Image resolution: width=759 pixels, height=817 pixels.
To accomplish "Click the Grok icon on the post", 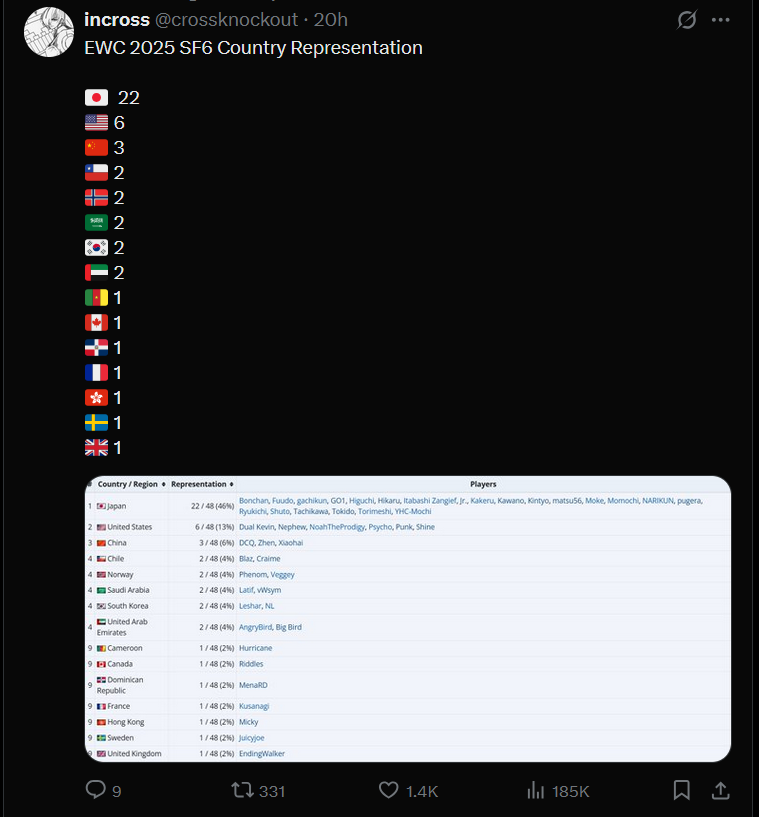I will point(687,20).
